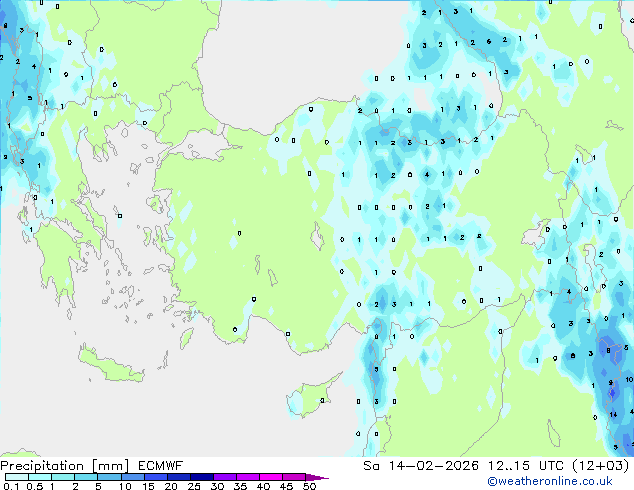Click the '14' precipitation value on the map
634x490 pixels.
click(613, 414)
